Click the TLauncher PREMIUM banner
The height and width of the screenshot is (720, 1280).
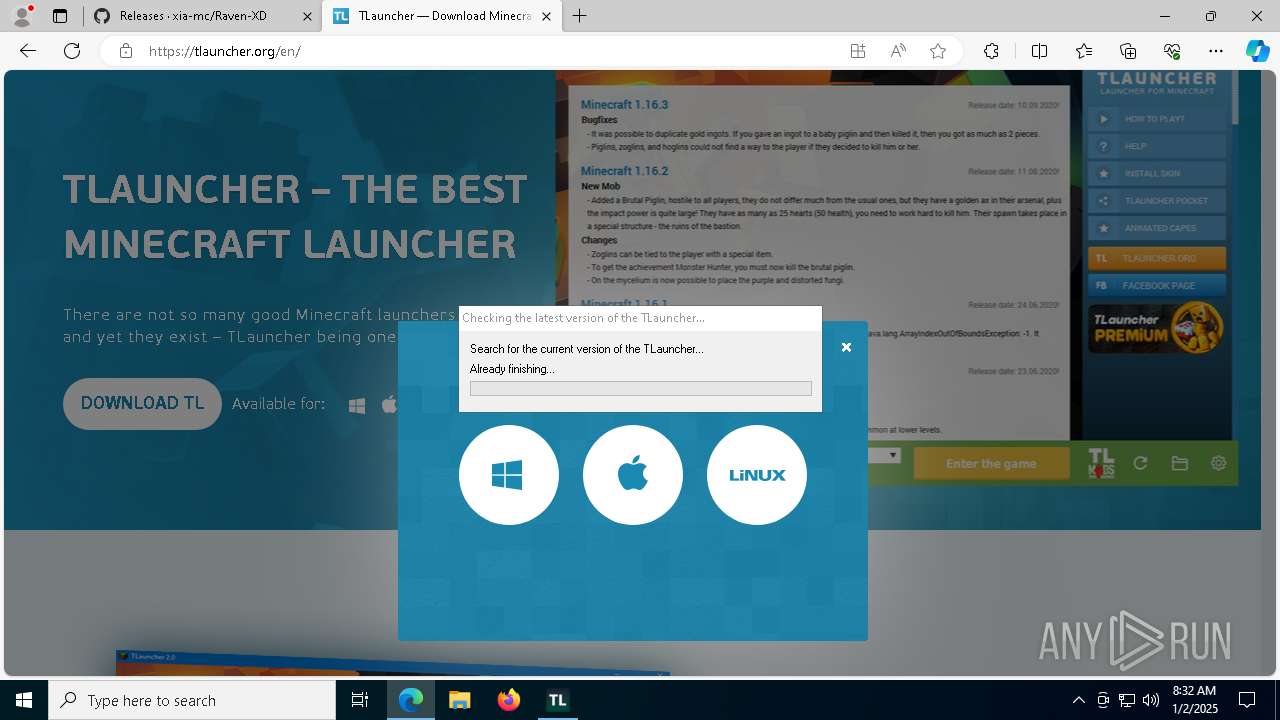(x=1157, y=328)
